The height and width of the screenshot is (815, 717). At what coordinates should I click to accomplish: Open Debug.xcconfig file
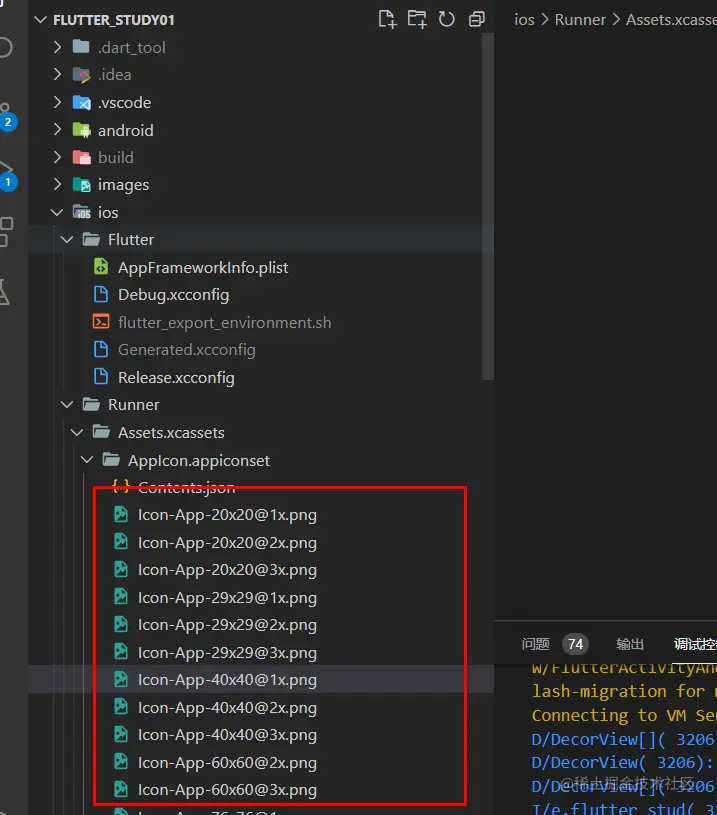pyautogui.click(x=174, y=295)
